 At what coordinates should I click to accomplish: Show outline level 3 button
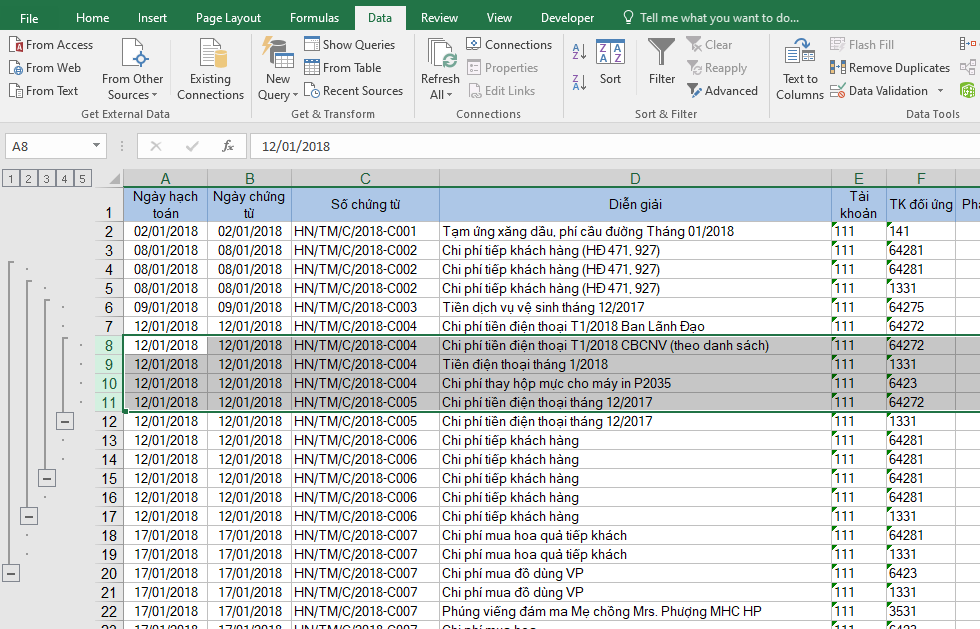(x=46, y=179)
